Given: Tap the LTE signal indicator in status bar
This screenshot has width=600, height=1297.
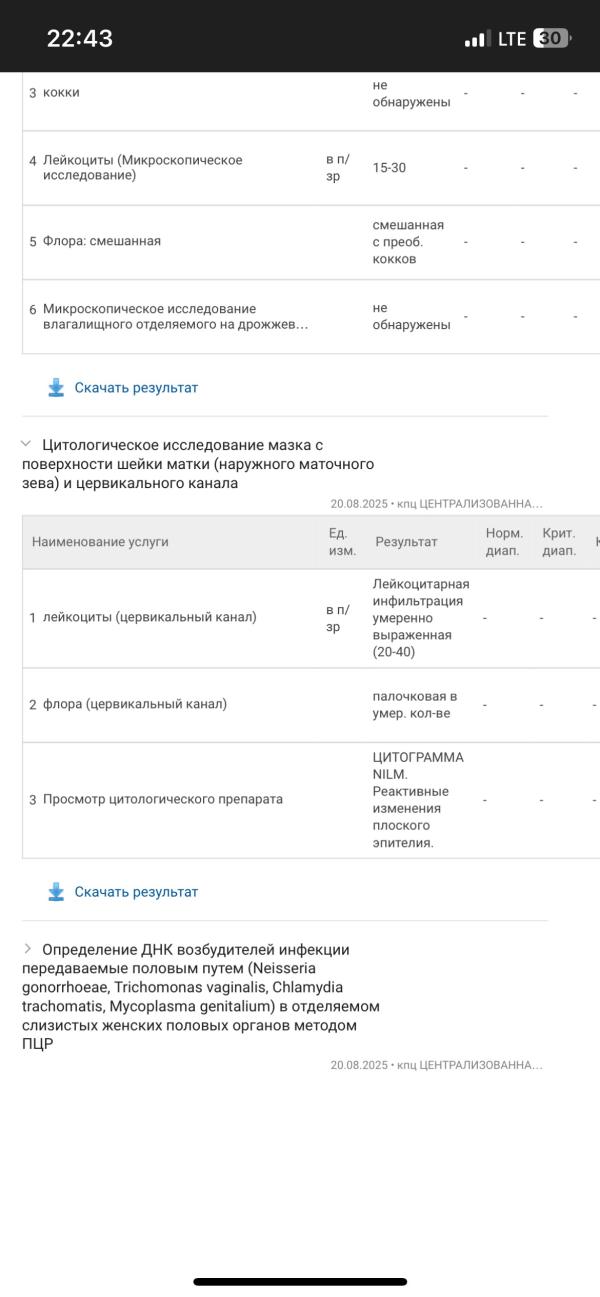Looking at the screenshot, I should 512,39.
